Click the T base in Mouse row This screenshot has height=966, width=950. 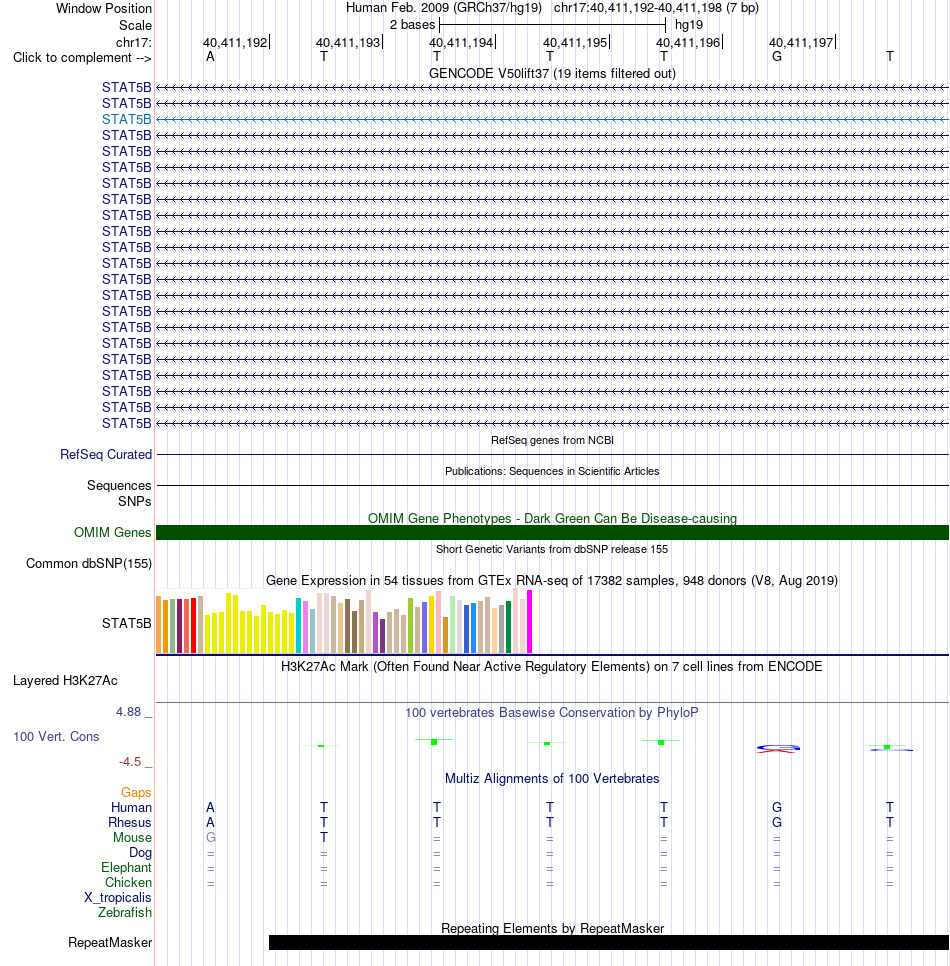click(x=324, y=837)
